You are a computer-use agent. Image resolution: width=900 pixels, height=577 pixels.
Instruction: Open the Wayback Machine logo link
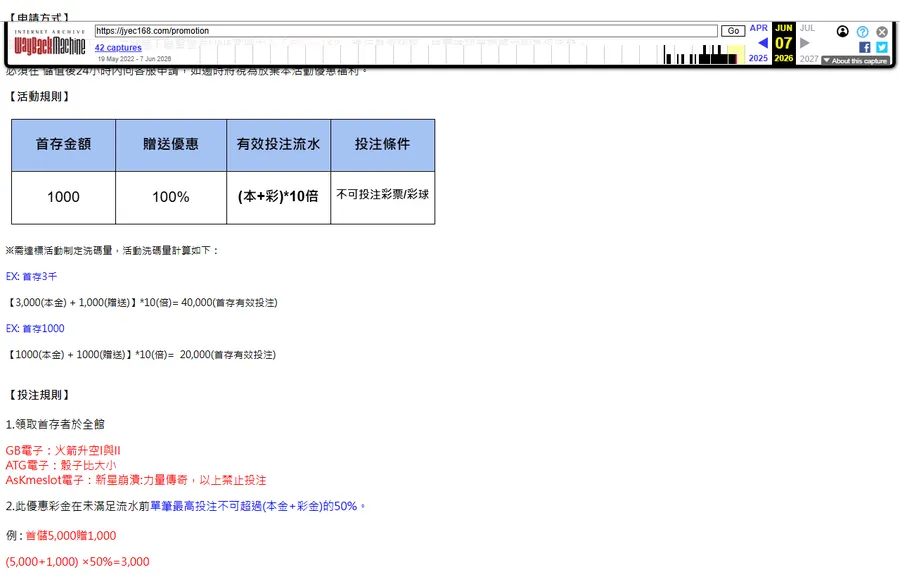pos(49,43)
